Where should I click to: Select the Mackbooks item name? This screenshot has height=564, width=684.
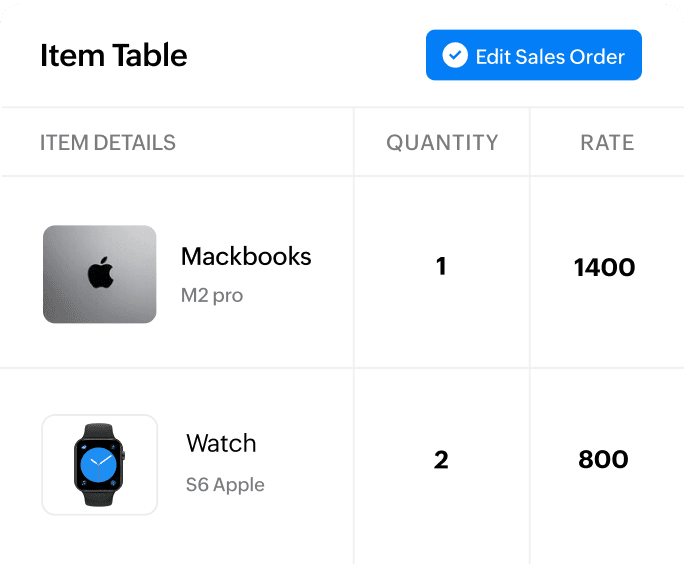tap(246, 256)
